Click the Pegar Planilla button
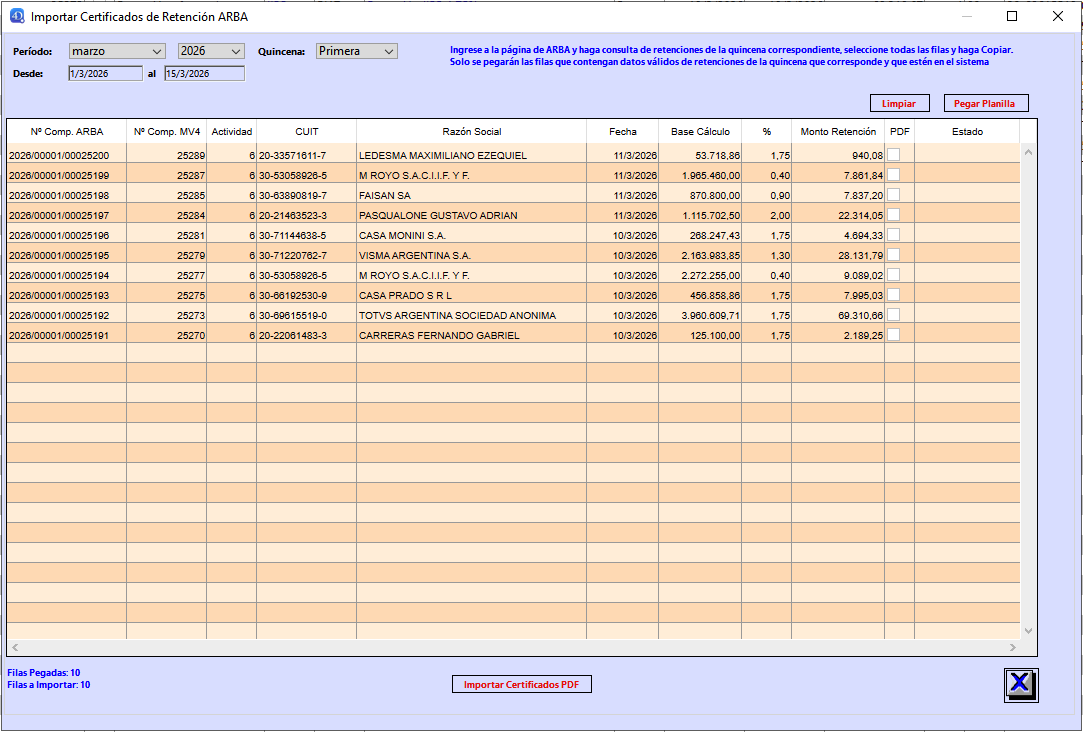 pyautogui.click(x=985, y=103)
